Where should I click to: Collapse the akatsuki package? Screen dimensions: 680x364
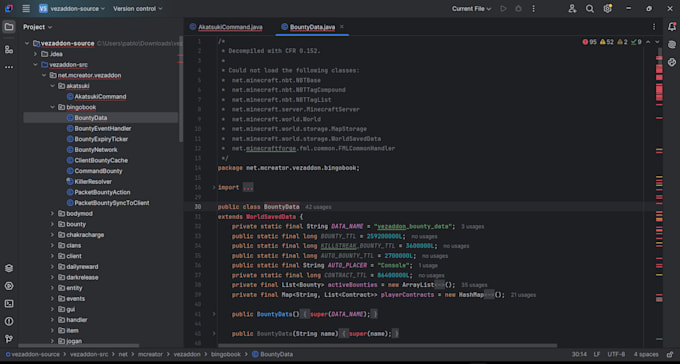click(52, 86)
